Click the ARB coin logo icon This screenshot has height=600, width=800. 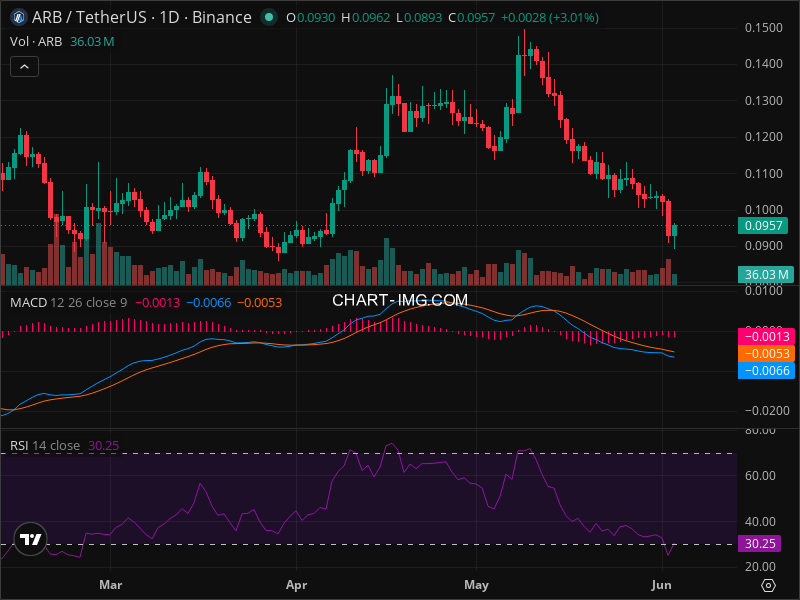coord(19,17)
